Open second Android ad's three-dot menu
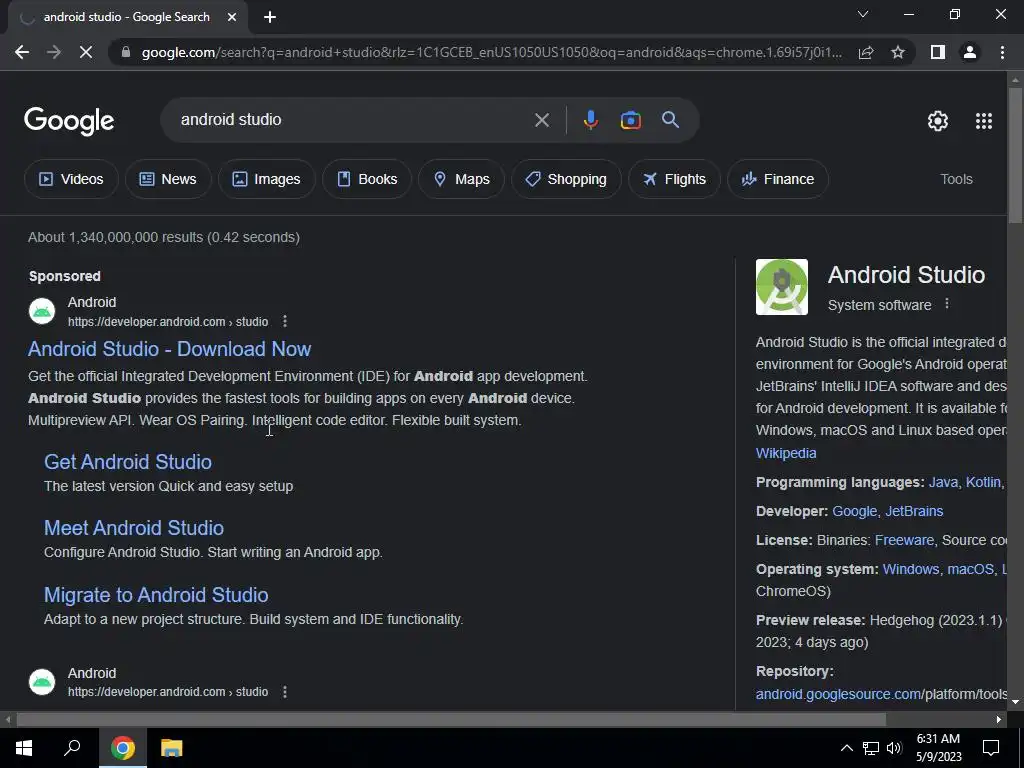The width and height of the screenshot is (1024, 768). pyautogui.click(x=285, y=692)
